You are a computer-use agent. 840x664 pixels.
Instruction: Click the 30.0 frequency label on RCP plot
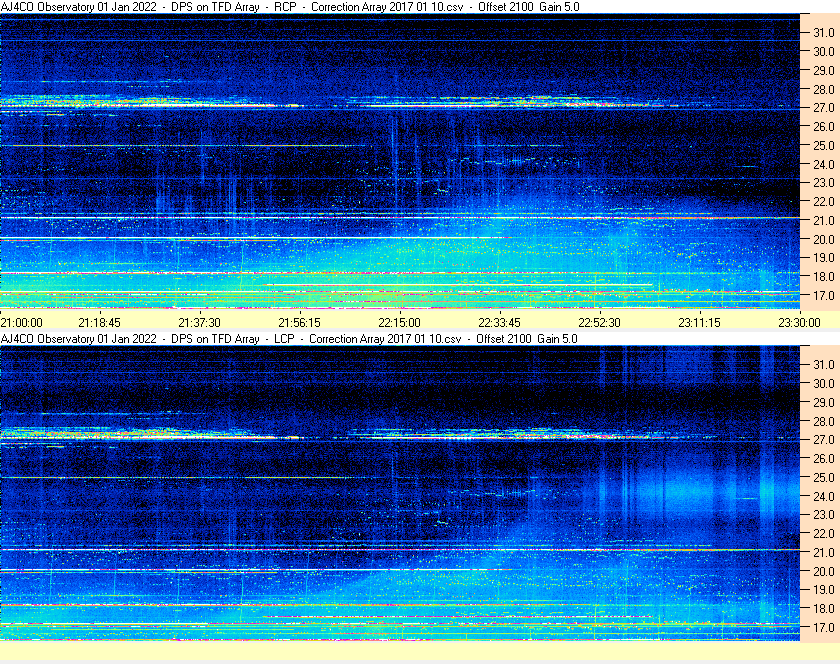point(824,51)
